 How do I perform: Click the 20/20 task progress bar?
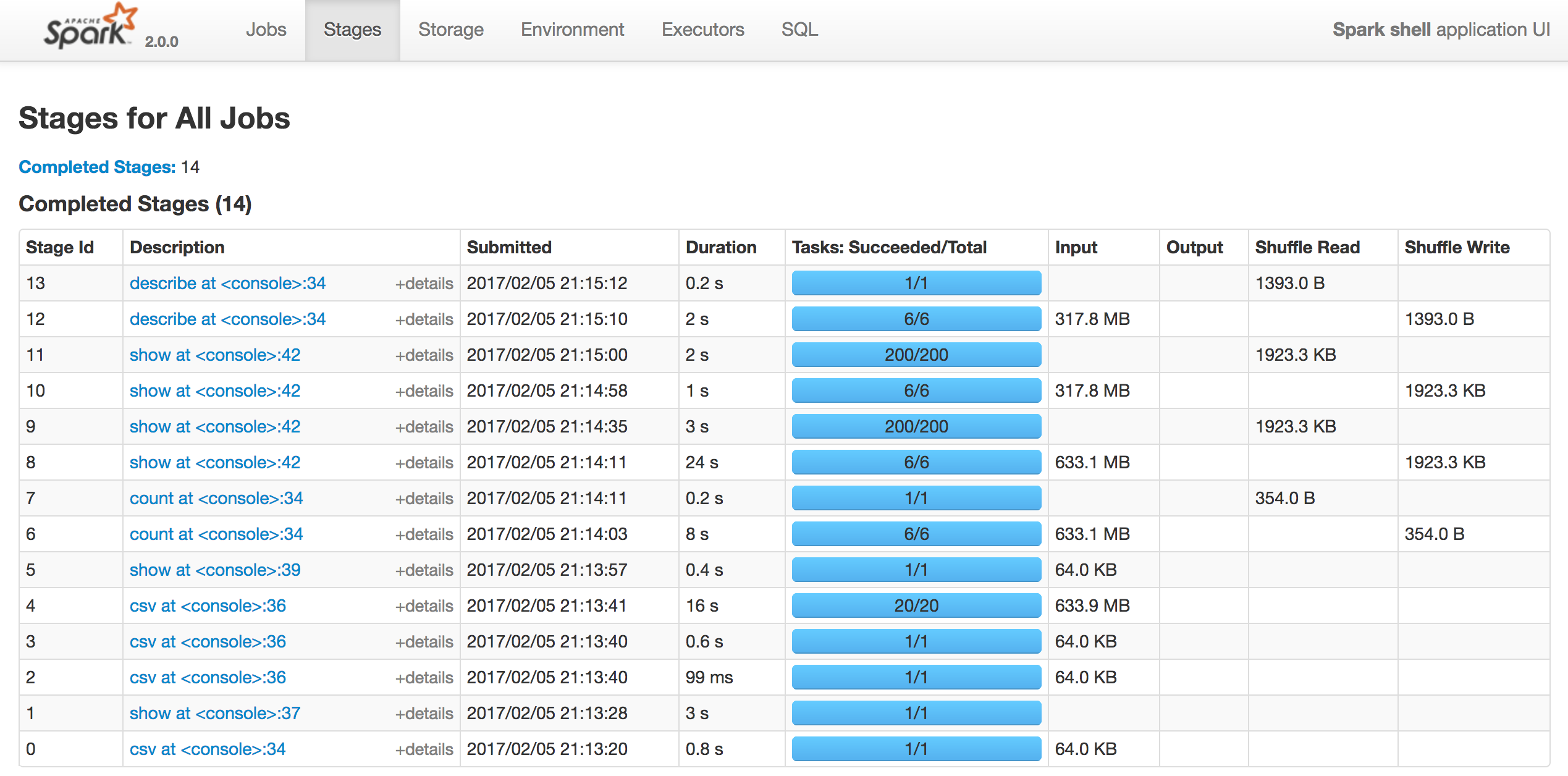[x=916, y=605]
